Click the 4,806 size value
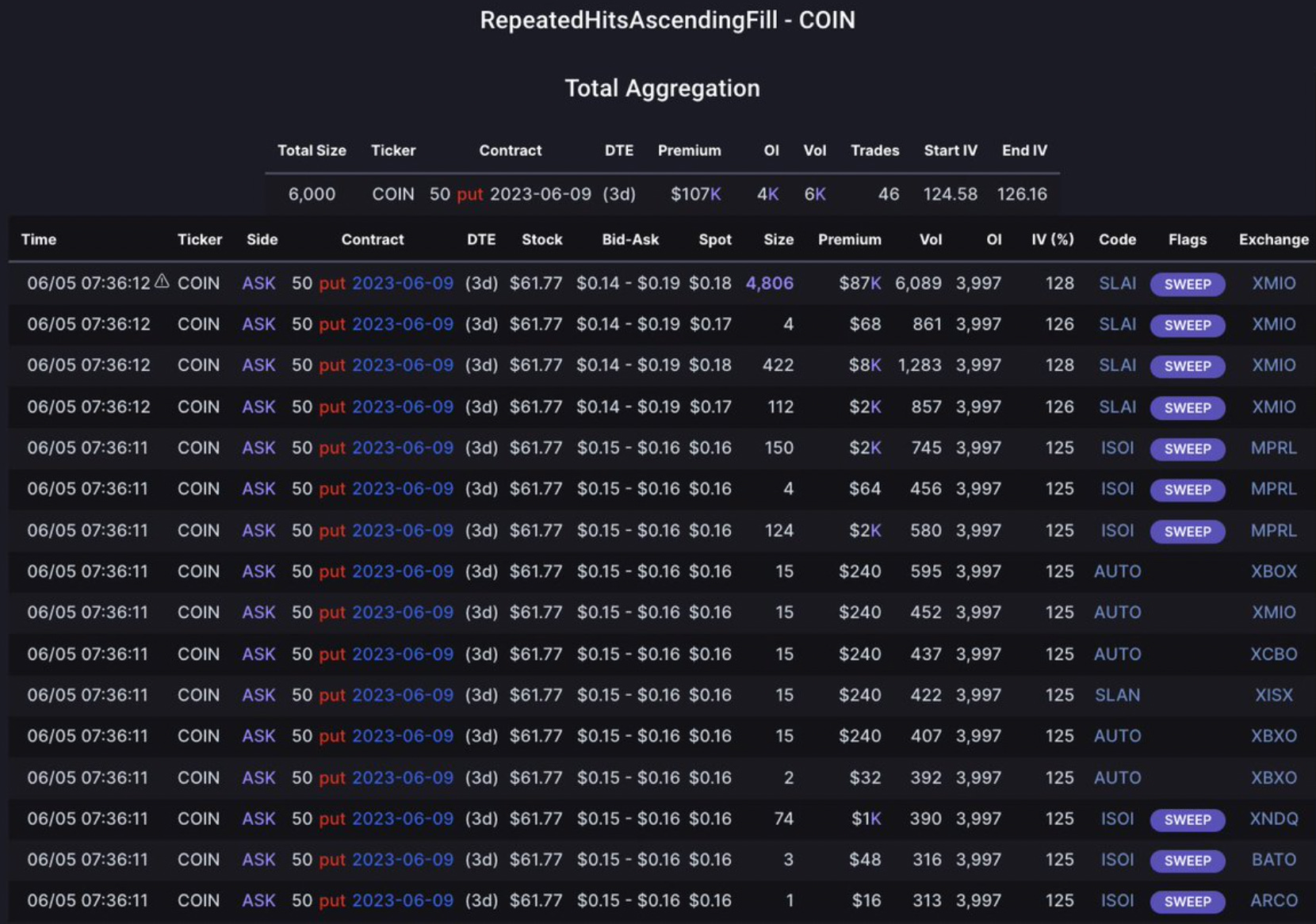 [769, 283]
